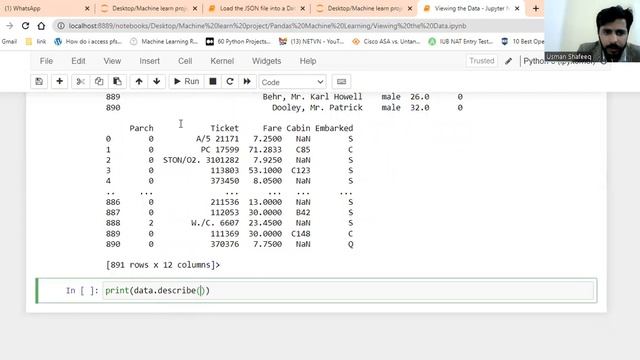Viewport: 640px width, 360px height.
Task: Switch to the WhatsApp browser tab
Action: tap(45, 8)
